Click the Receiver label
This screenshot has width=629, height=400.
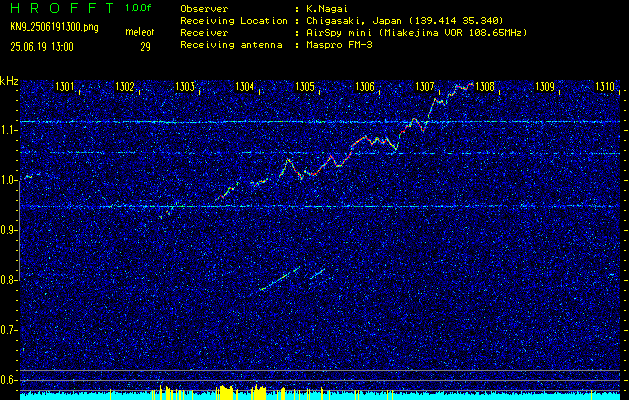204,32
